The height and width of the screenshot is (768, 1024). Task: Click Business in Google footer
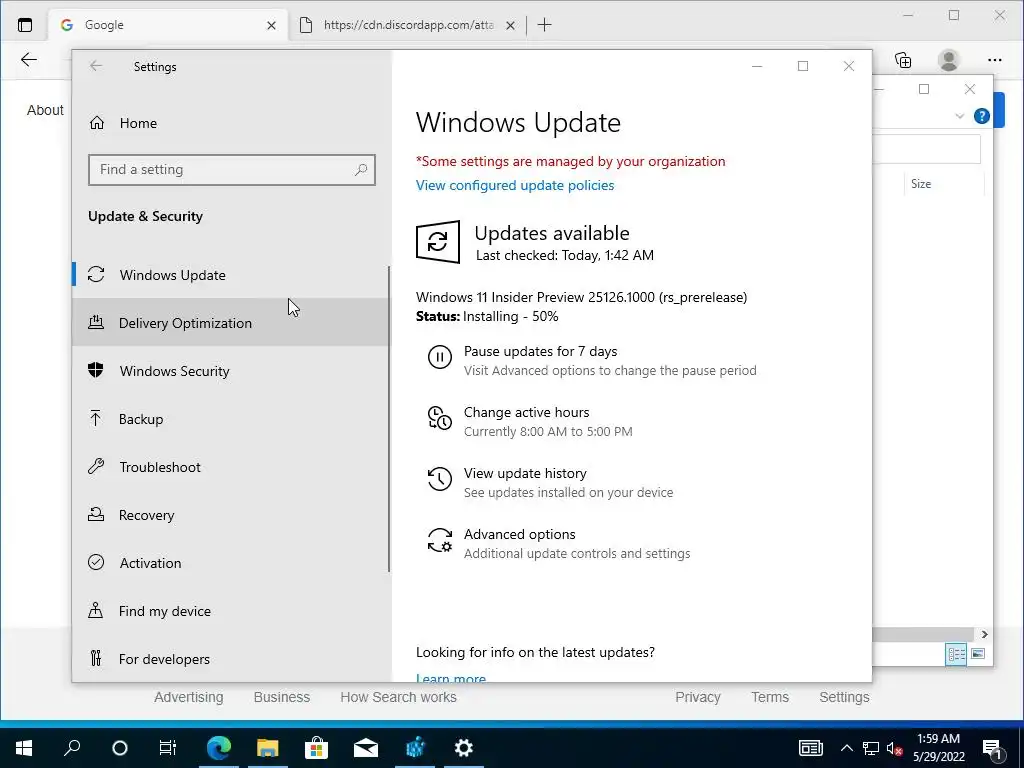[281, 697]
